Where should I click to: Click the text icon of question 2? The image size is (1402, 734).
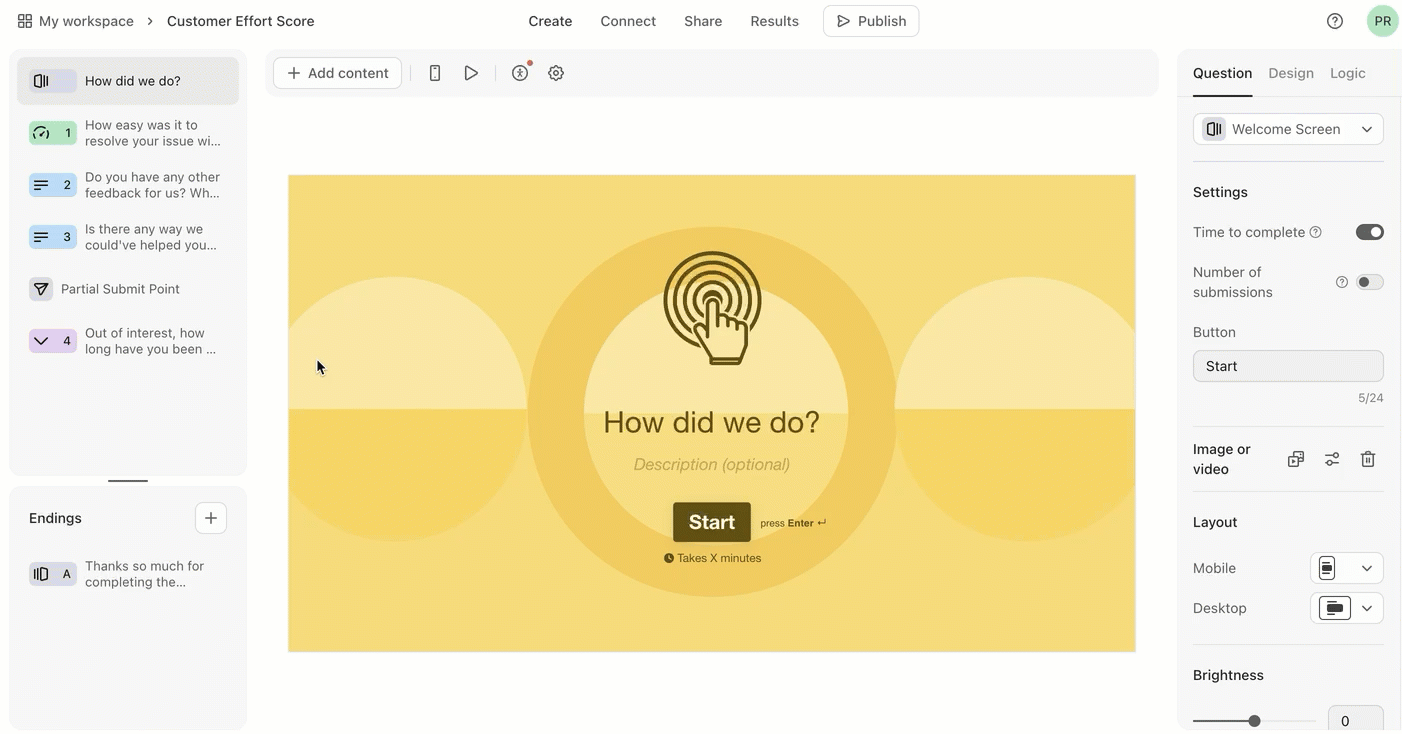[41, 185]
